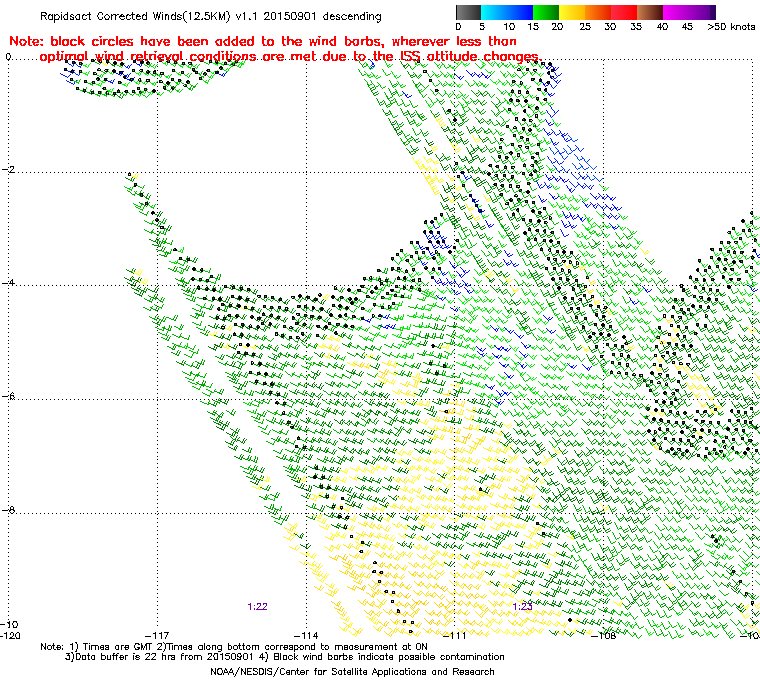Click the 'NOAA/NESDIS/Center for Satellite Applications' credit

tap(352, 672)
